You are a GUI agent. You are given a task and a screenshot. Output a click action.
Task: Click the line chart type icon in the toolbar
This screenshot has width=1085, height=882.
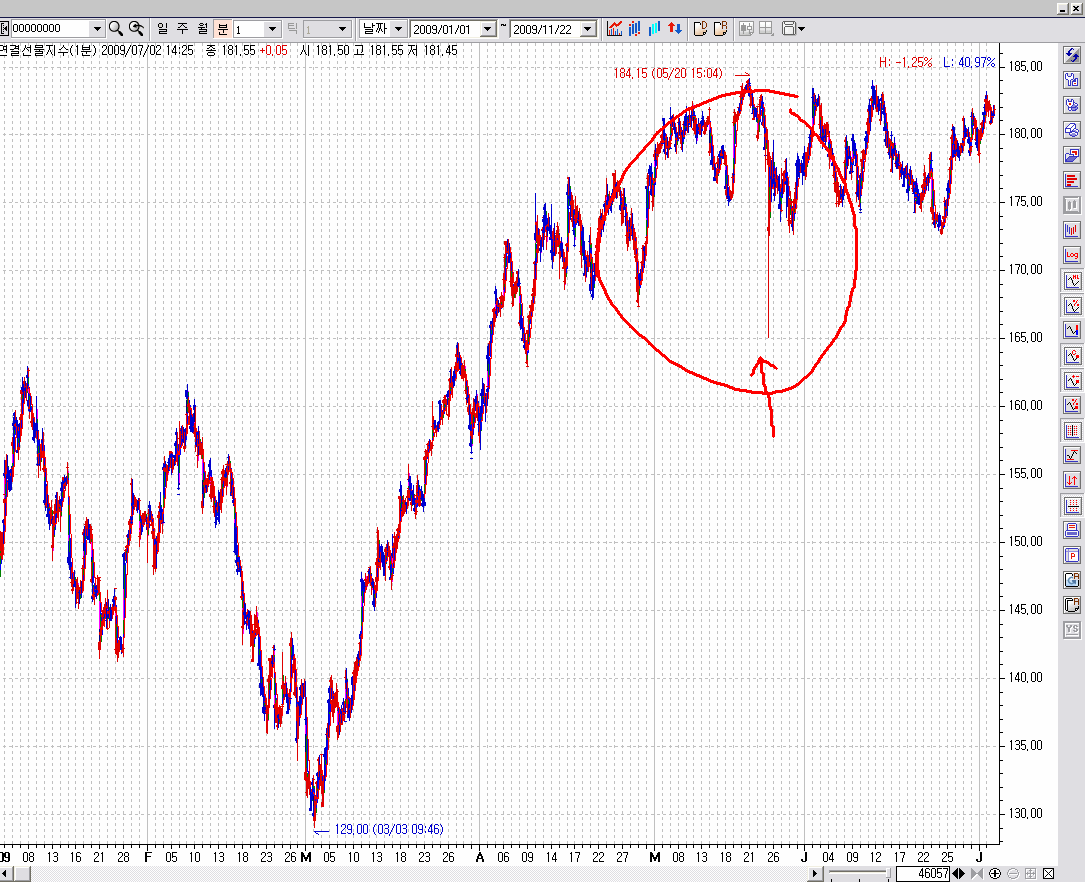[x=614, y=29]
